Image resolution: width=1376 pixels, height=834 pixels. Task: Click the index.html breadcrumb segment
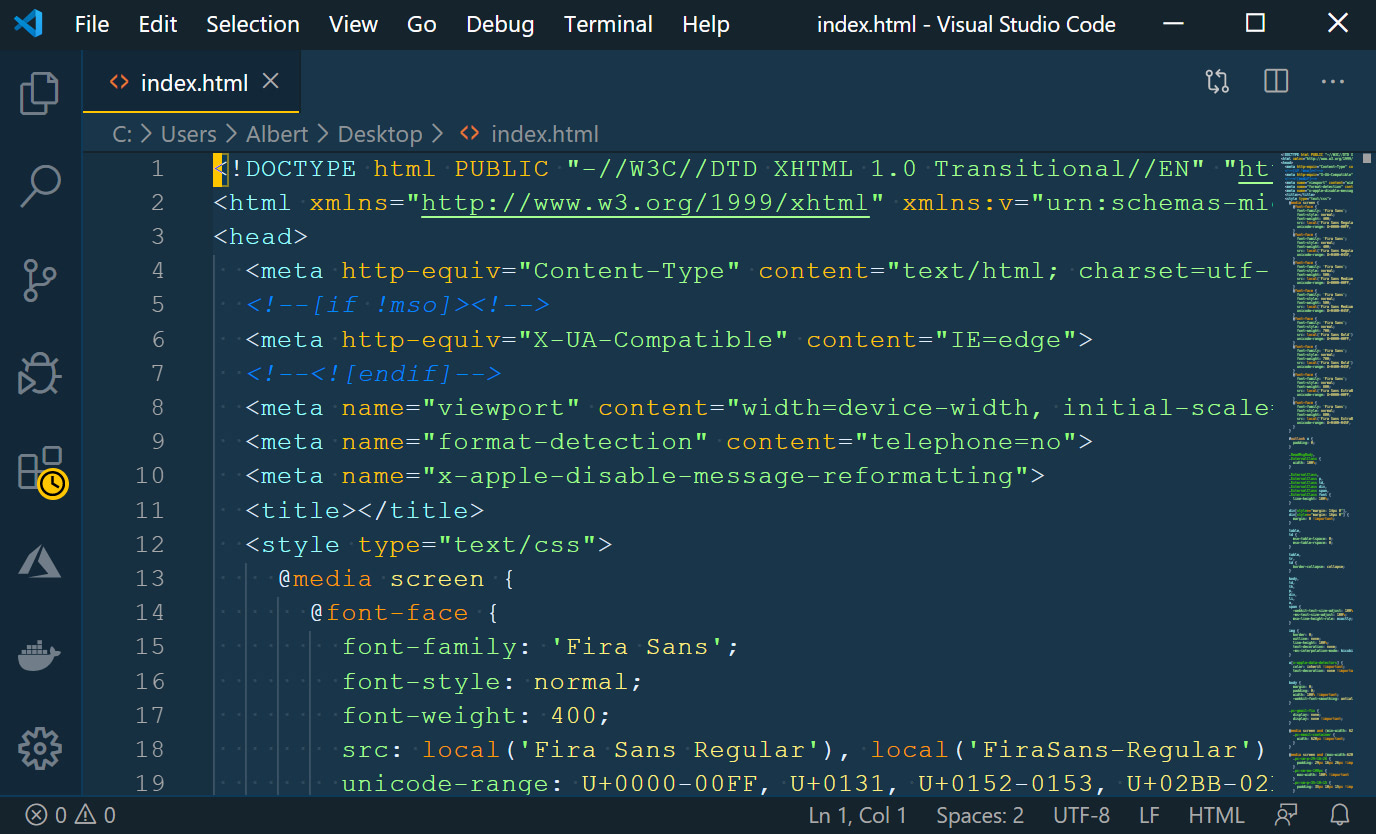[x=545, y=133]
